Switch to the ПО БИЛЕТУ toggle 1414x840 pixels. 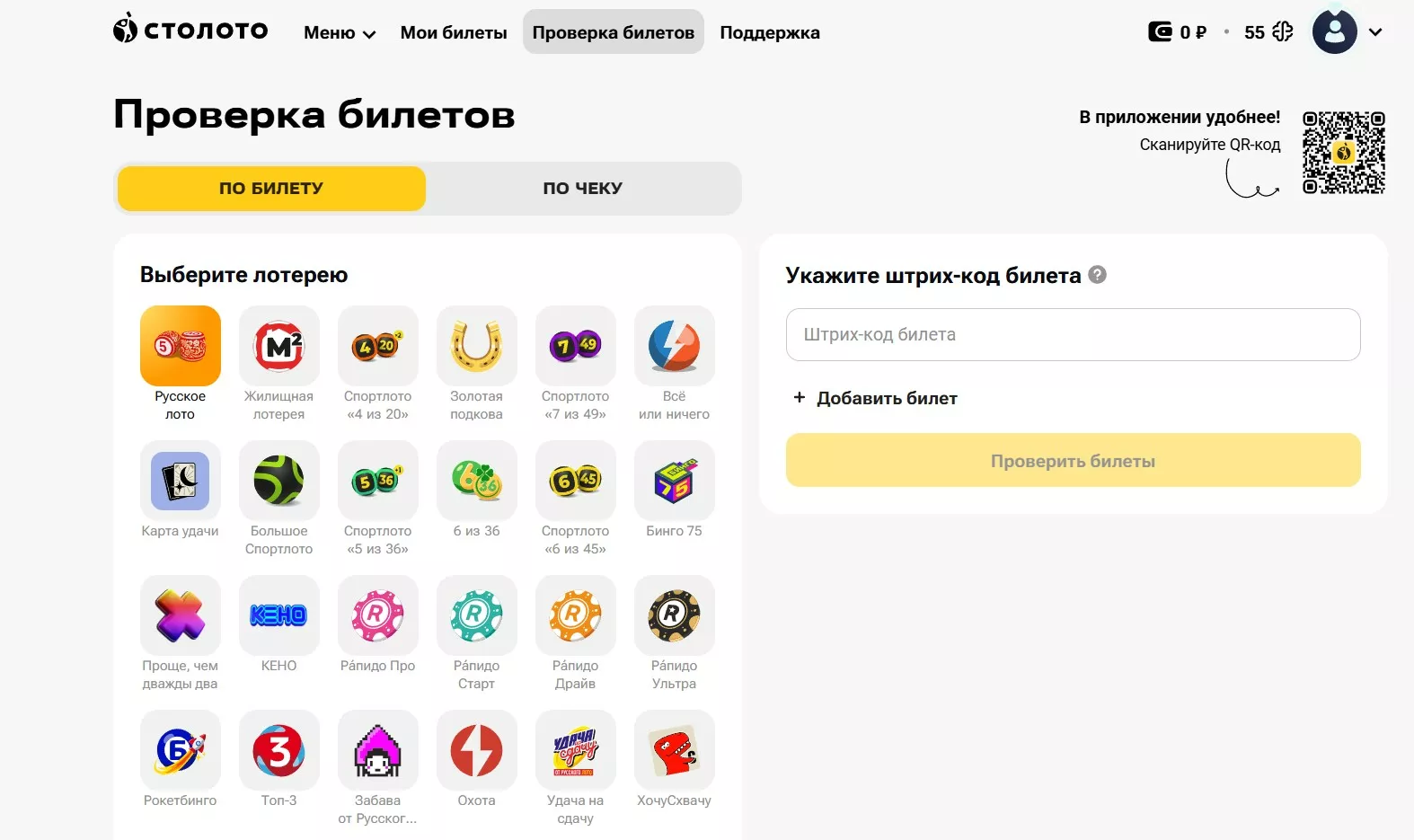click(271, 189)
